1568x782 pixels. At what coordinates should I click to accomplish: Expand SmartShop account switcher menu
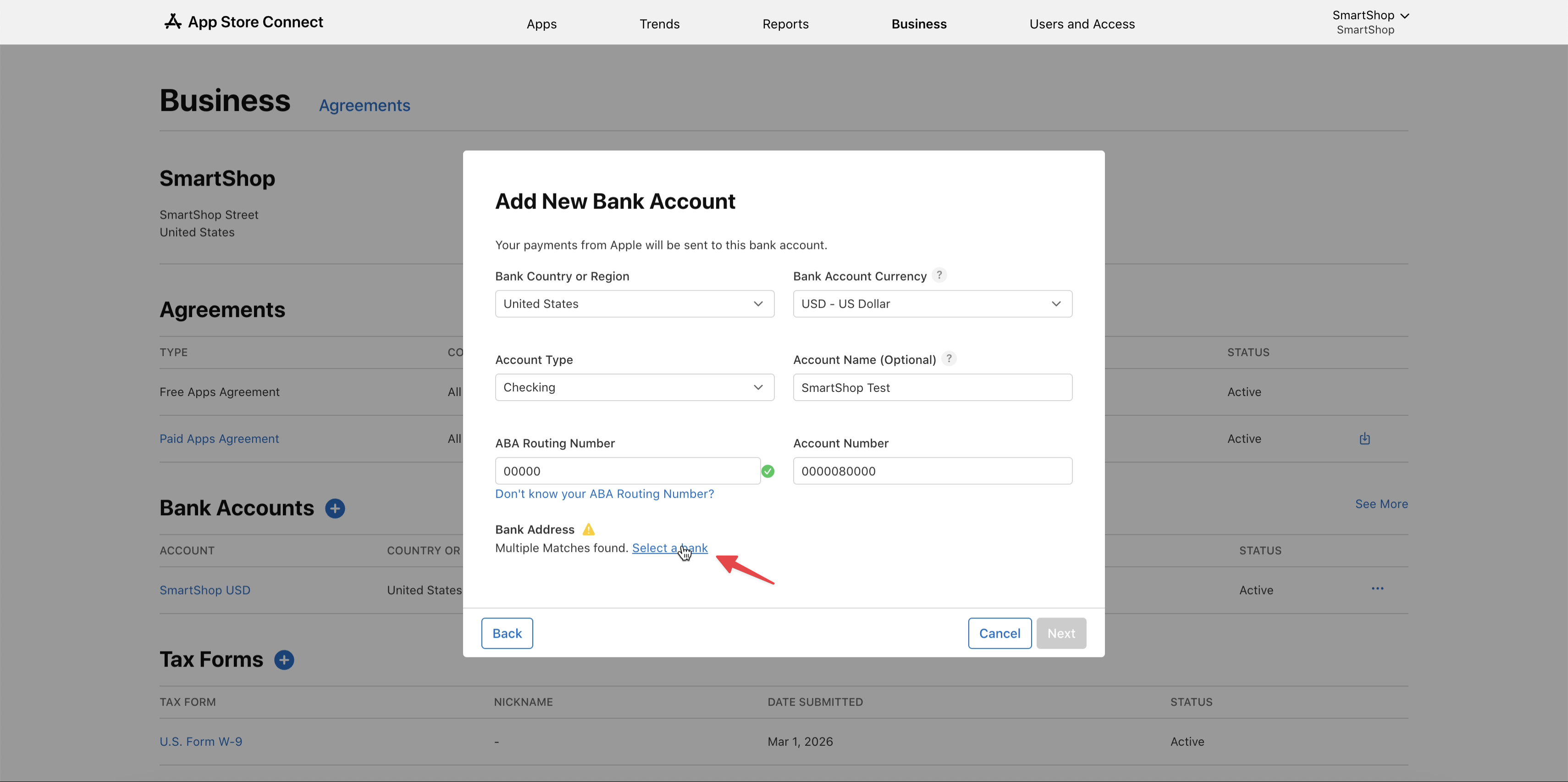[1370, 22]
